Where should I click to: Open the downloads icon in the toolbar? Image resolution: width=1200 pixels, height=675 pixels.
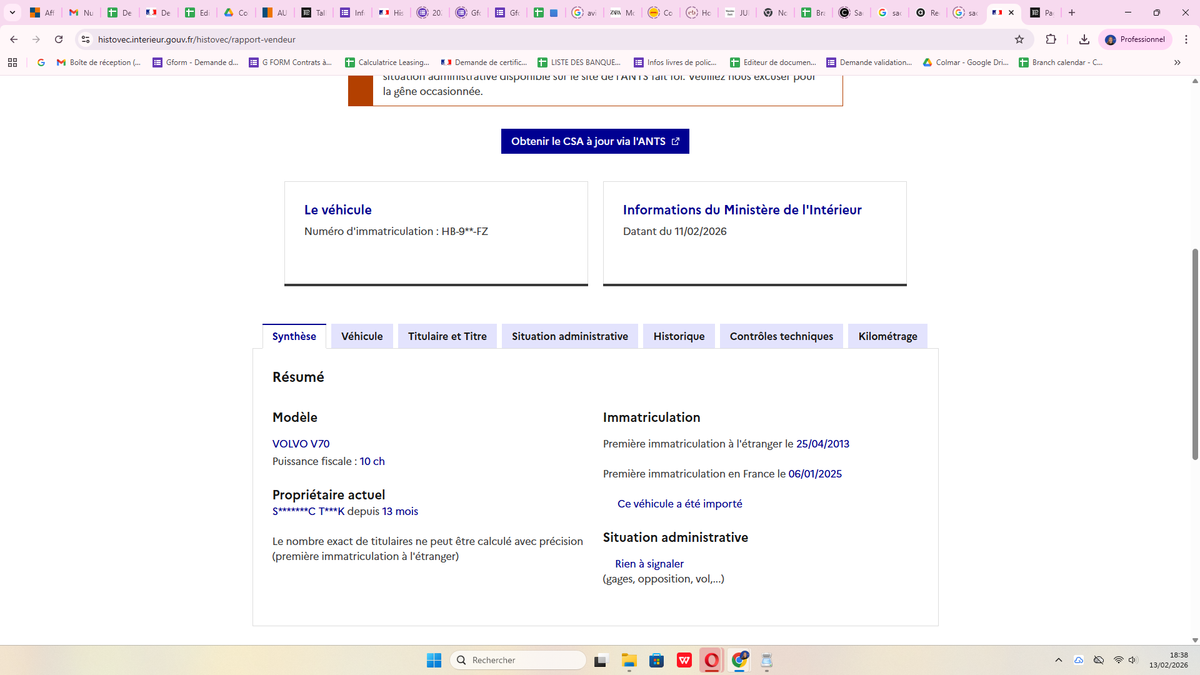point(1084,39)
